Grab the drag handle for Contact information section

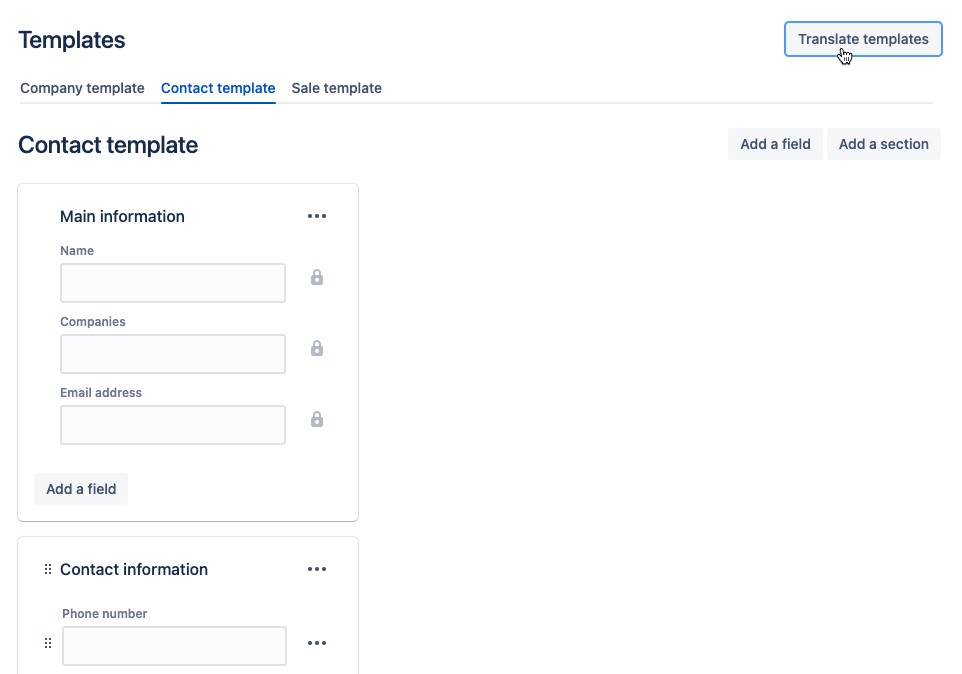(x=47, y=569)
